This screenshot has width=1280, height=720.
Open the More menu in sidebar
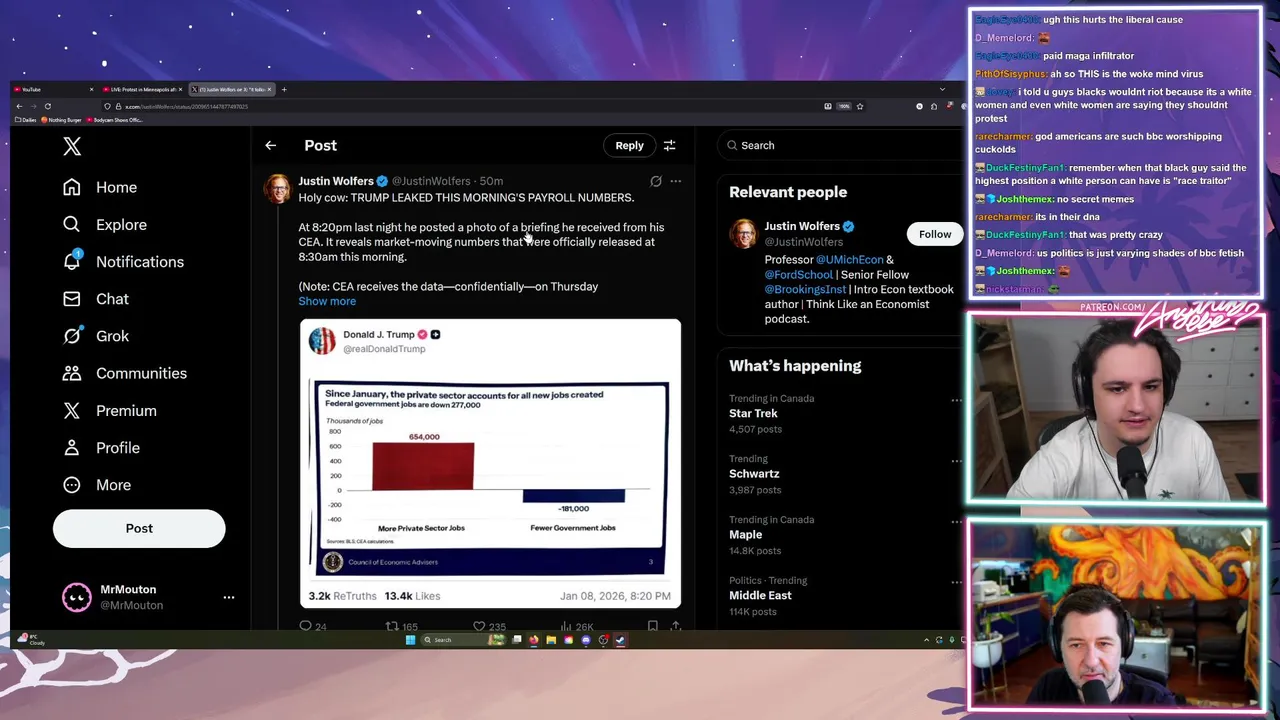pos(97,484)
